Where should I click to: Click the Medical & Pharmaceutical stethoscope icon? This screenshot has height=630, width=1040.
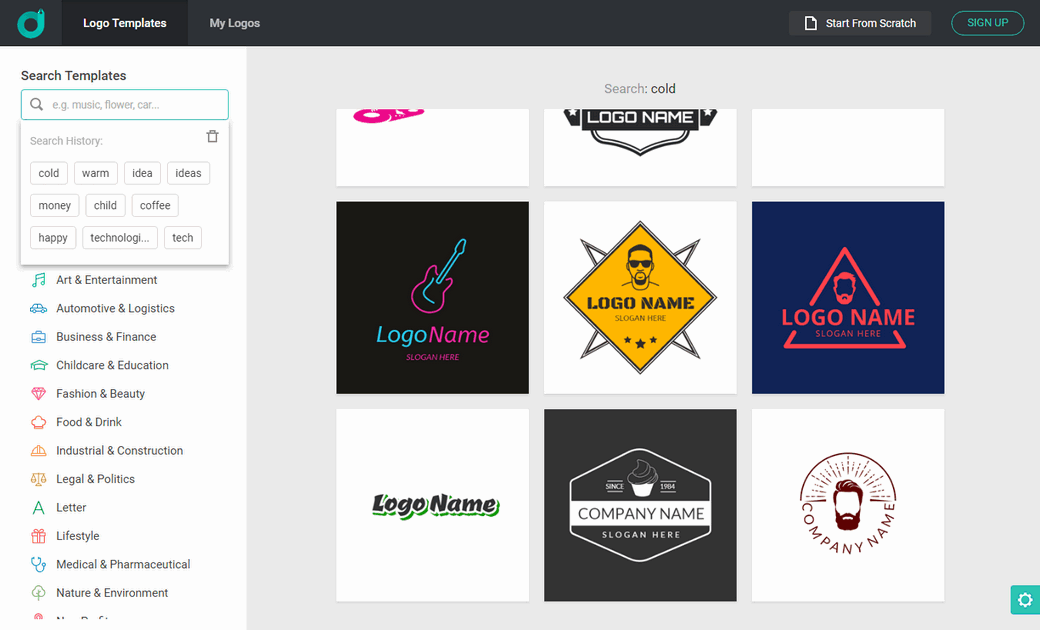coord(39,564)
